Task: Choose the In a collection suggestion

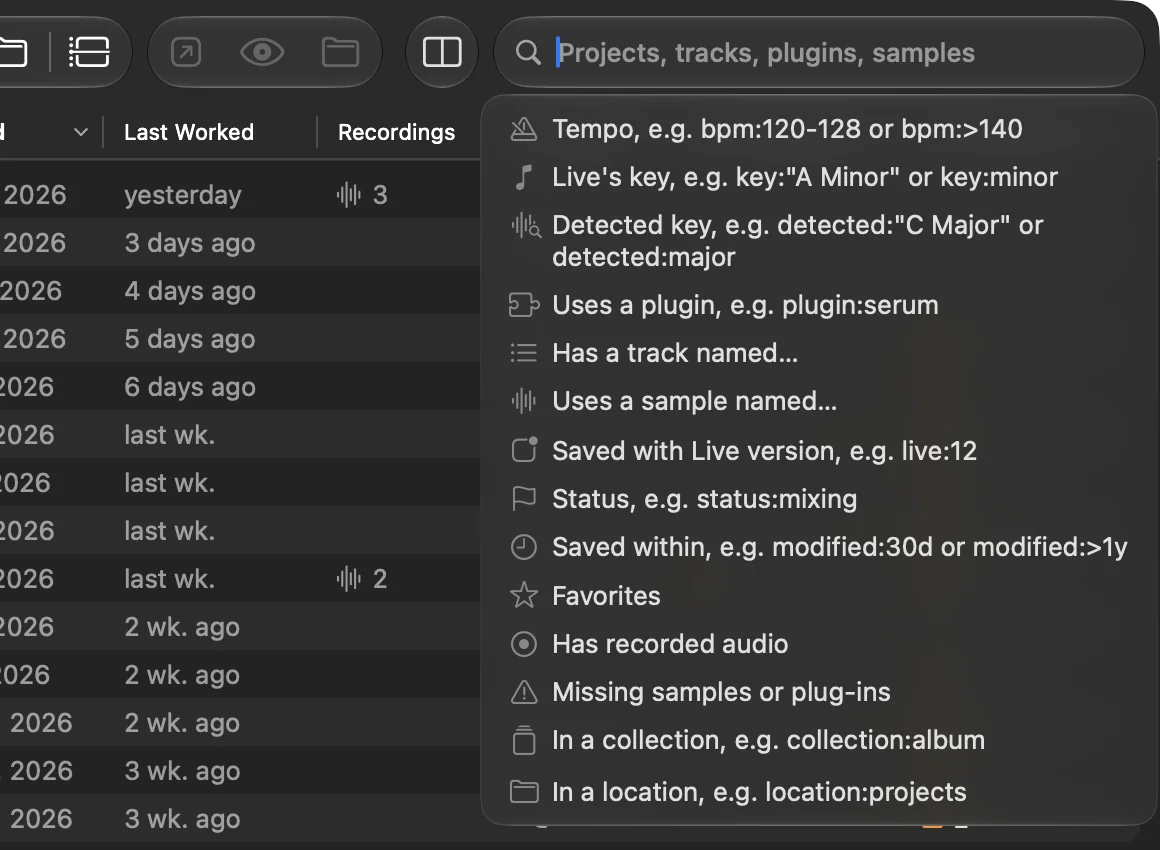Action: (x=818, y=741)
